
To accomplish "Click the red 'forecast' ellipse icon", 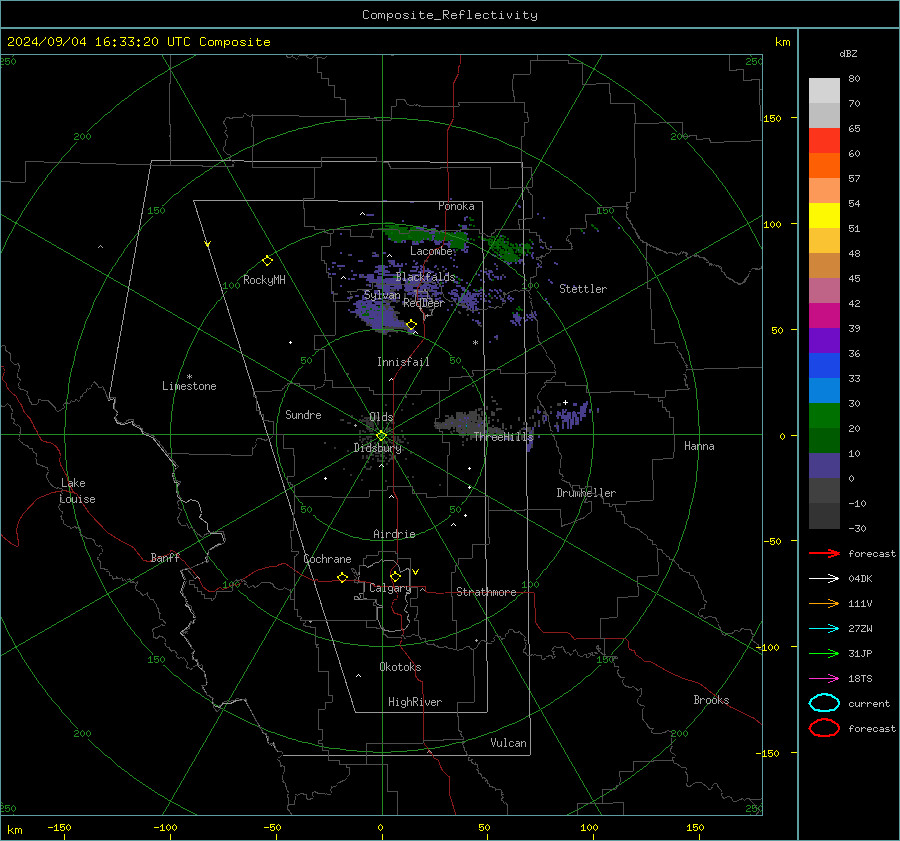I will coord(824,728).
